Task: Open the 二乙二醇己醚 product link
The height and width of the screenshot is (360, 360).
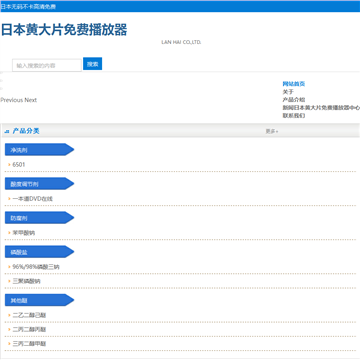Action: click(29, 315)
